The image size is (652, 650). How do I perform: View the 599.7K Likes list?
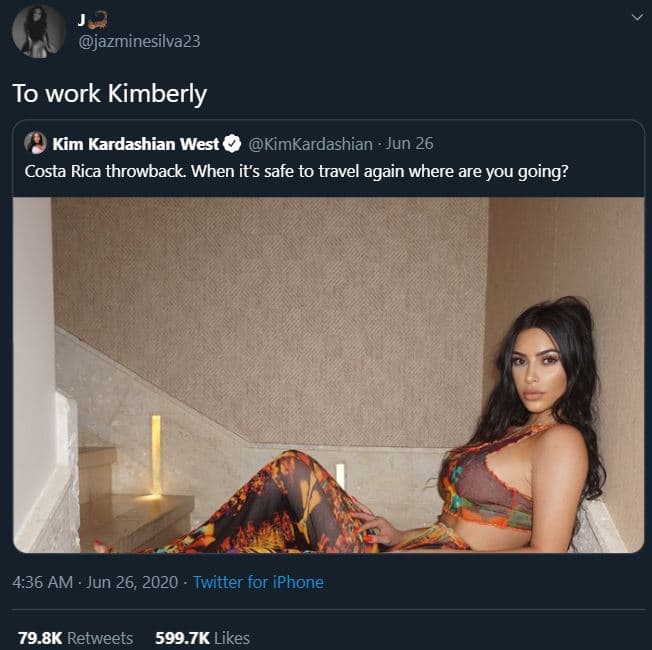[x=202, y=637]
